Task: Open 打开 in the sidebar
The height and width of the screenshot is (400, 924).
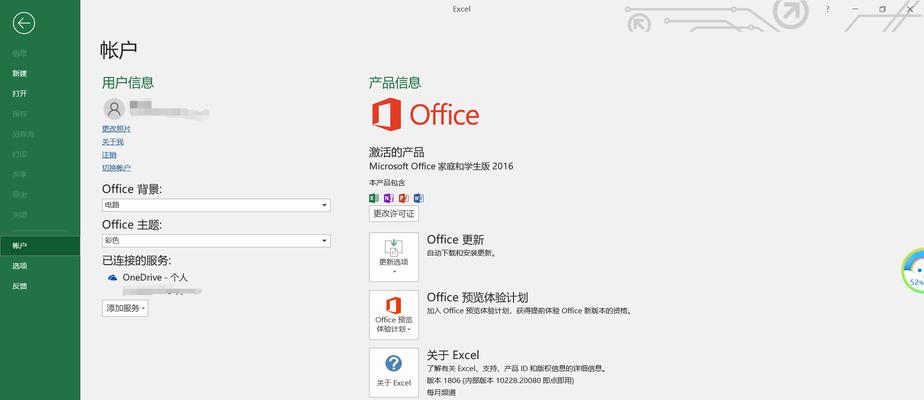Action: tap(19, 94)
